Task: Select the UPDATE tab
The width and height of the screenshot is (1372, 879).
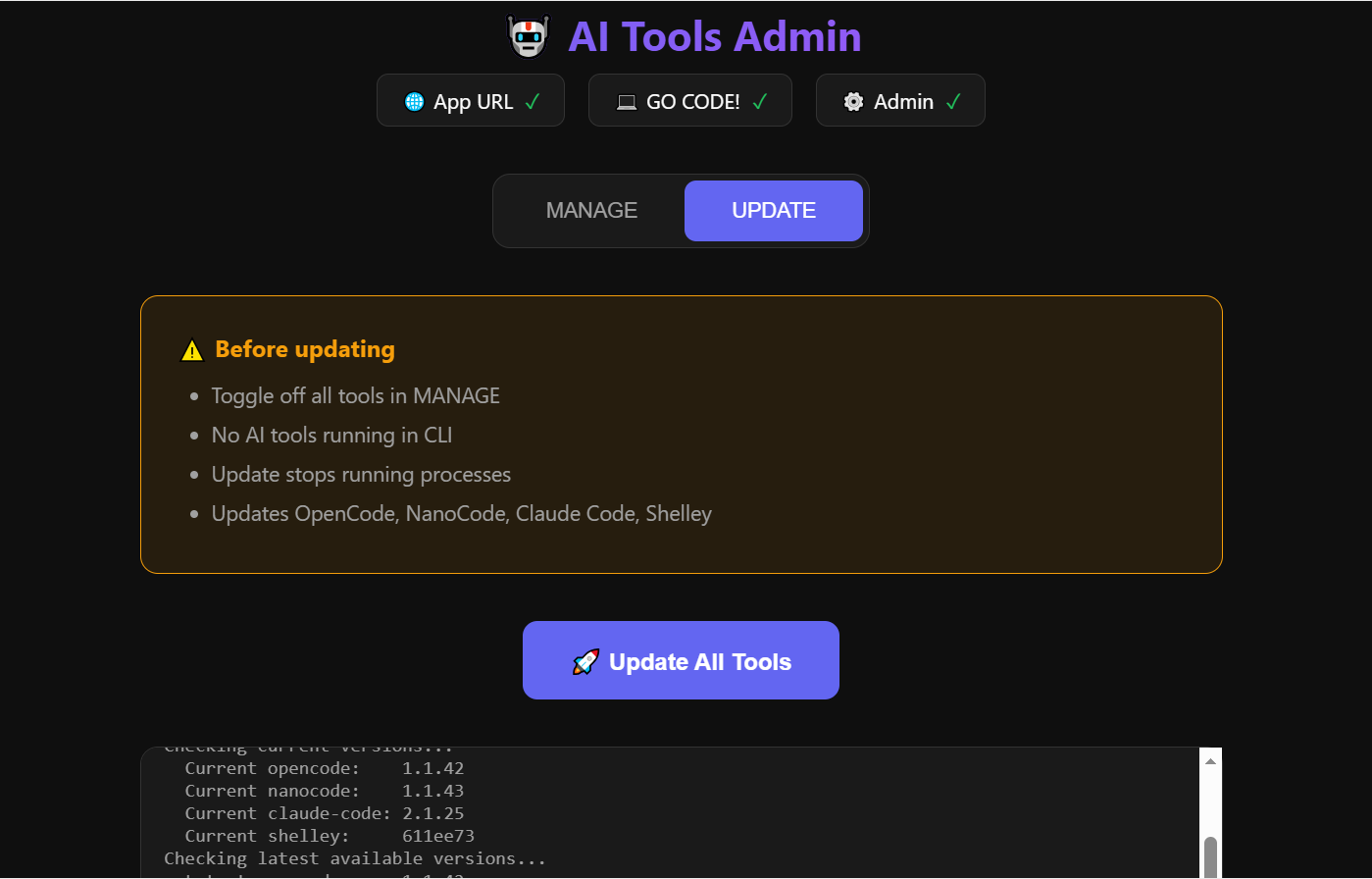Action: (774, 210)
